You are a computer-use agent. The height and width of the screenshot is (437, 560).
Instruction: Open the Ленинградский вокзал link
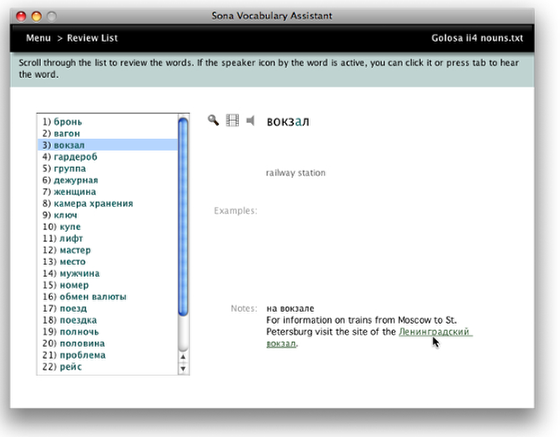(x=369, y=337)
